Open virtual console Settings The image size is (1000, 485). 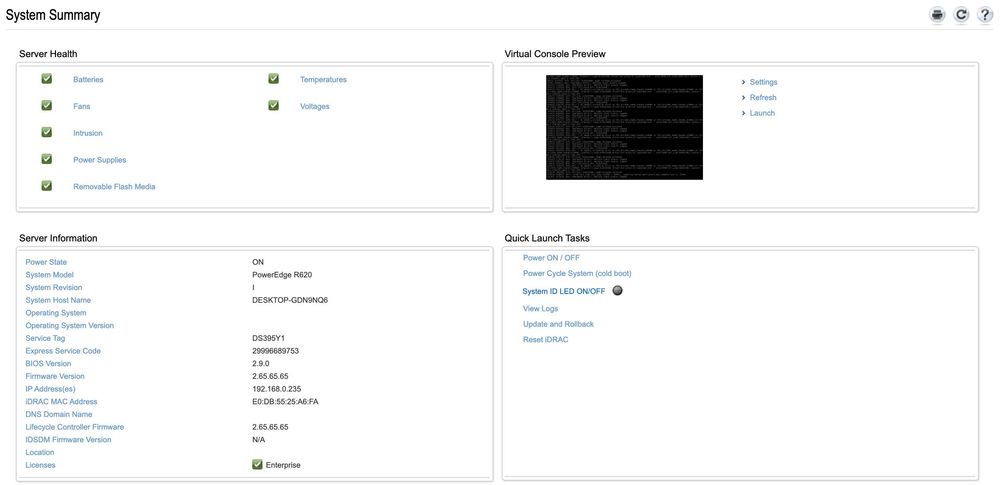pyautogui.click(x=763, y=82)
